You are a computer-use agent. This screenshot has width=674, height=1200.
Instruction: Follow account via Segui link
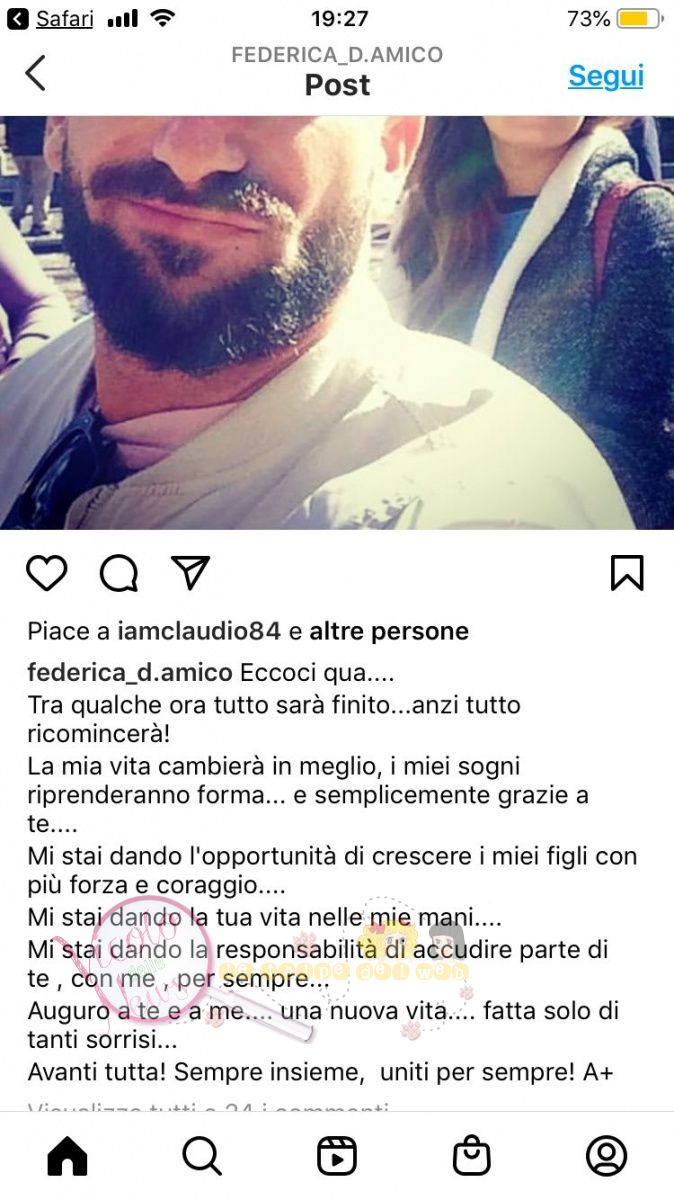click(x=606, y=76)
